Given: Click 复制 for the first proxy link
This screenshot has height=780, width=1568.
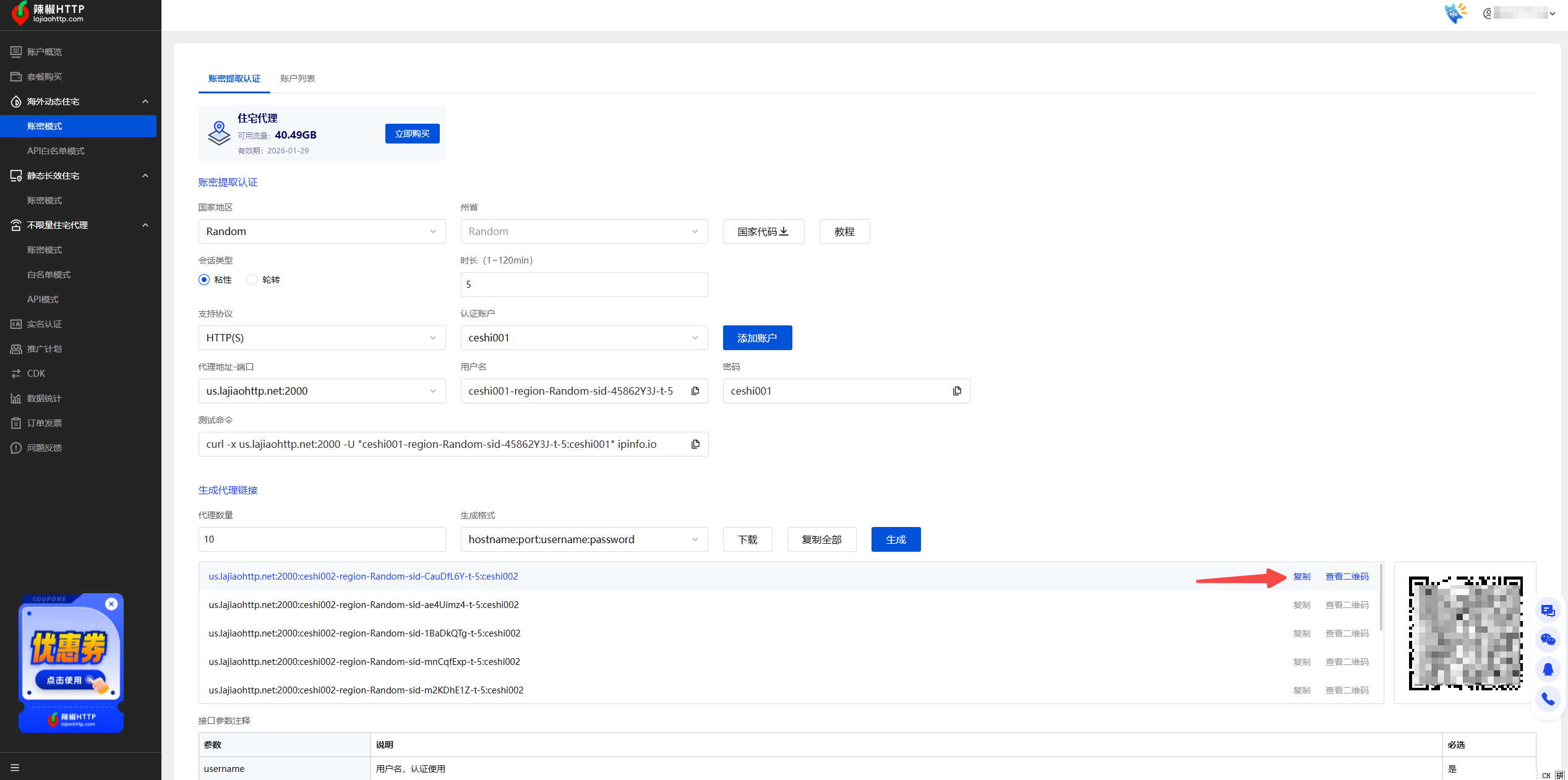Looking at the screenshot, I should pos(1301,576).
